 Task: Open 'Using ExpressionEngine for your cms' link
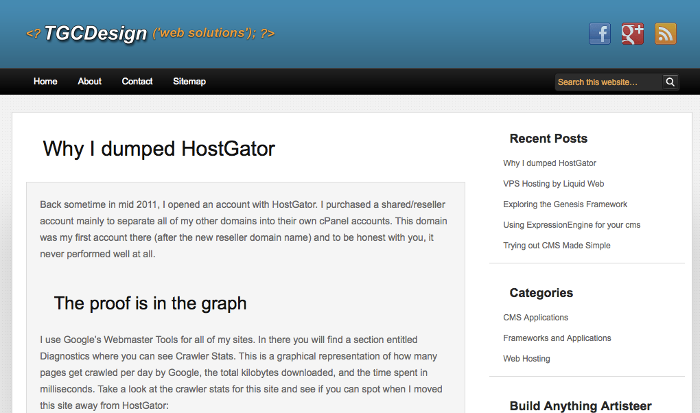(x=571, y=225)
